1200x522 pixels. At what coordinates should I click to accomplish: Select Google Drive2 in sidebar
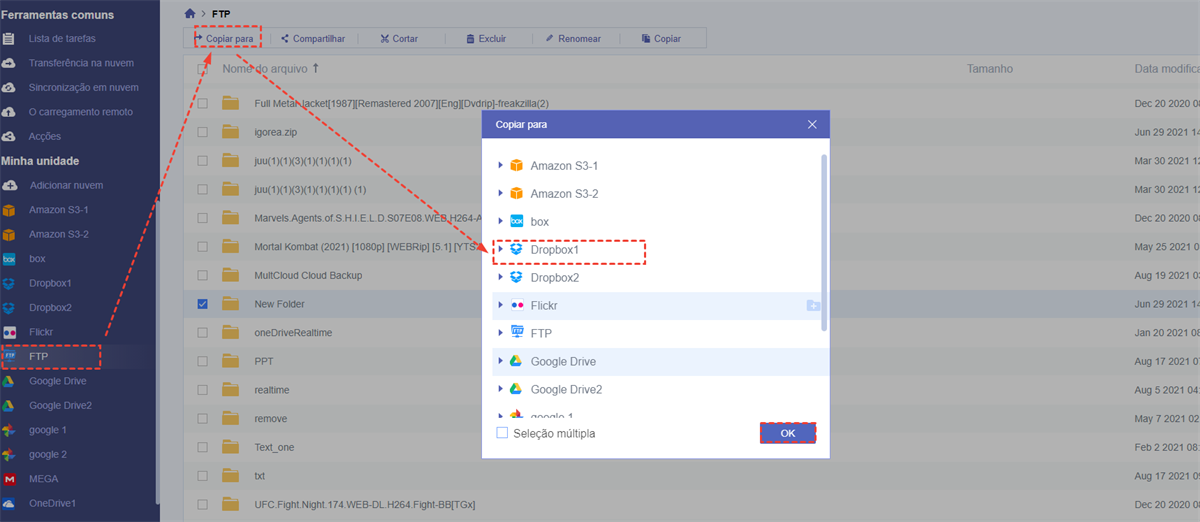tap(60, 405)
